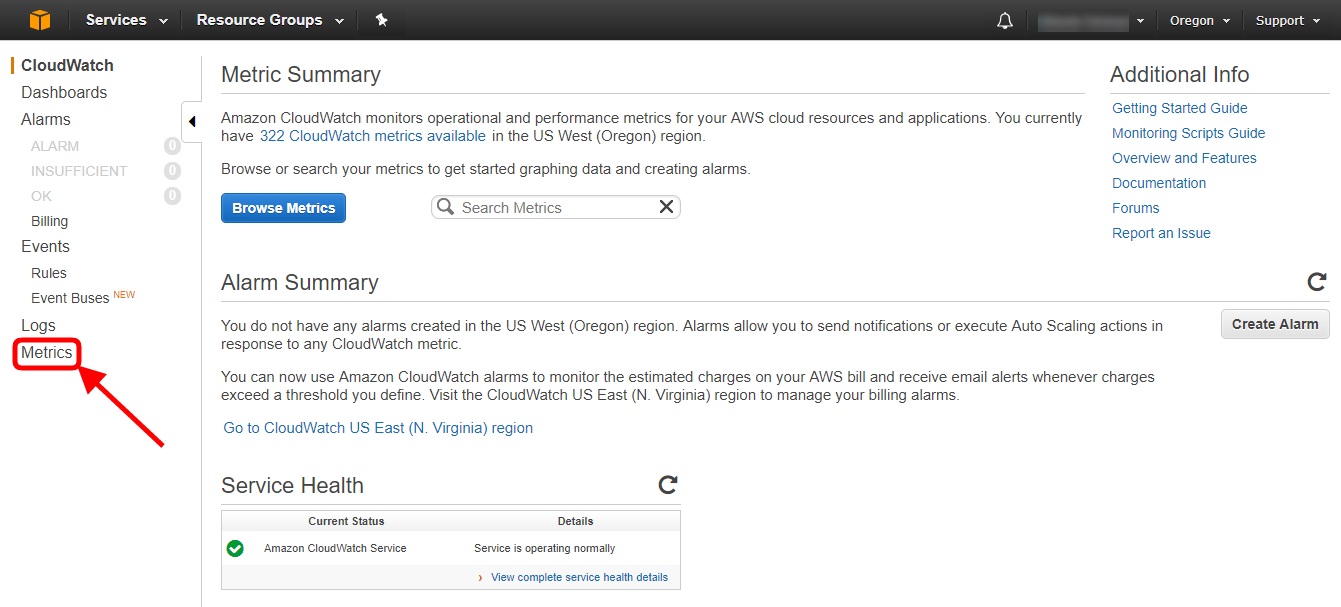The width and height of the screenshot is (1341, 607).
Task: Click the Create Alarm button
Action: point(1275,324)
